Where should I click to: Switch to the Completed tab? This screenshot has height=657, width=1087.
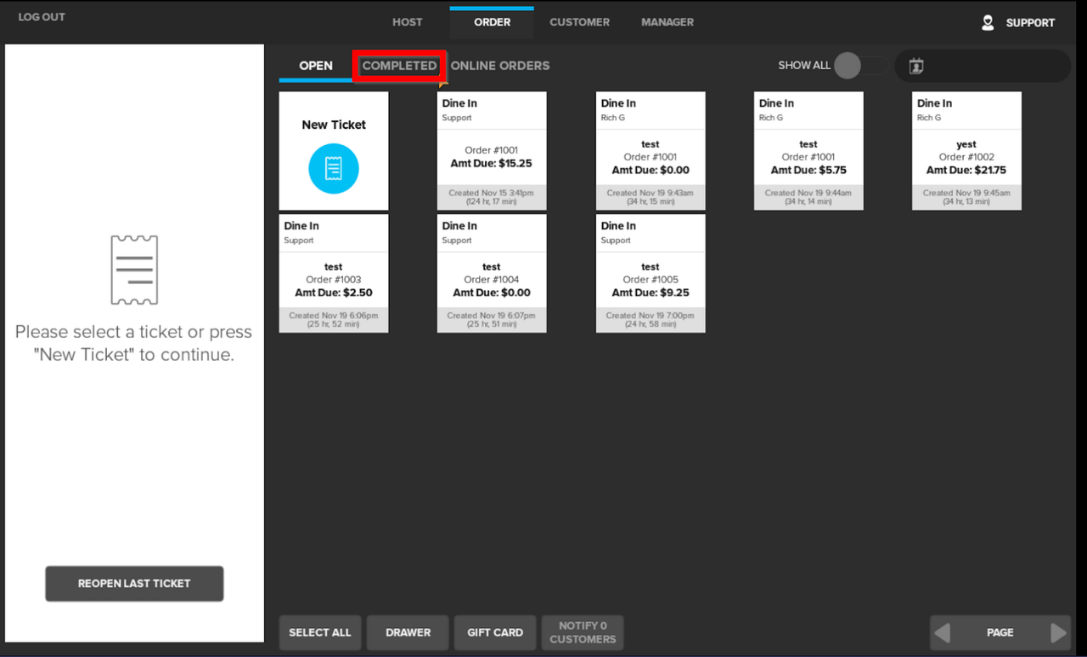tap(399, 66)
